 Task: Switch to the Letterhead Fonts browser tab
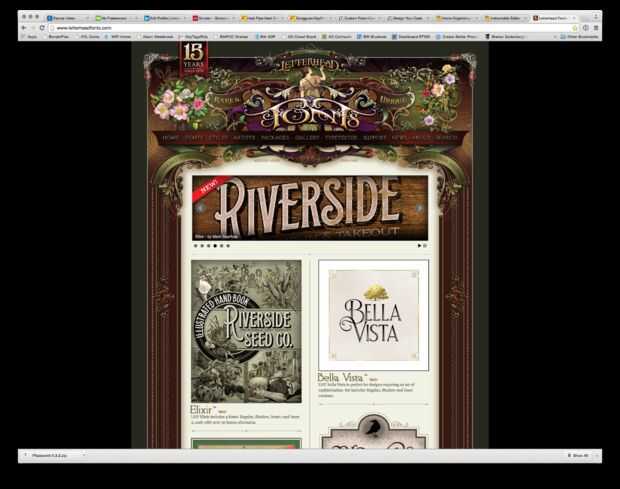click(553, 18)
